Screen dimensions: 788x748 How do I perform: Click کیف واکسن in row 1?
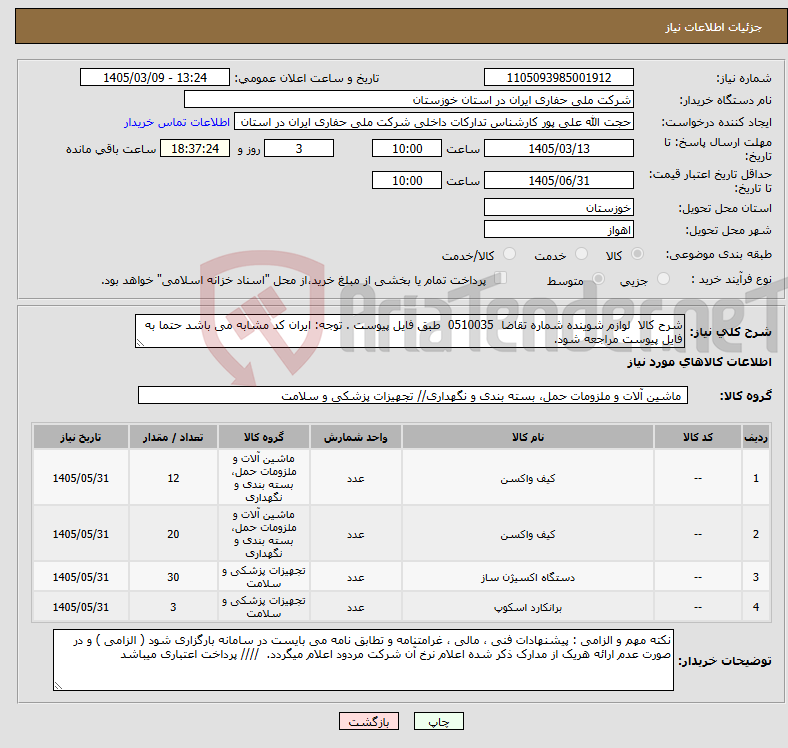528,478
